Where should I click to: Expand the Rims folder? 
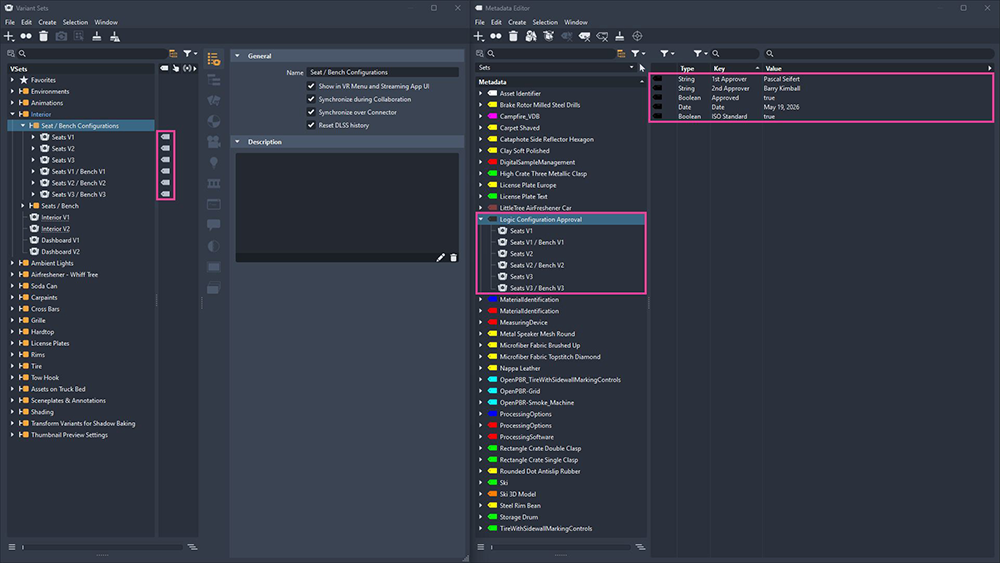pyautogui.click(x=12, y=355)
